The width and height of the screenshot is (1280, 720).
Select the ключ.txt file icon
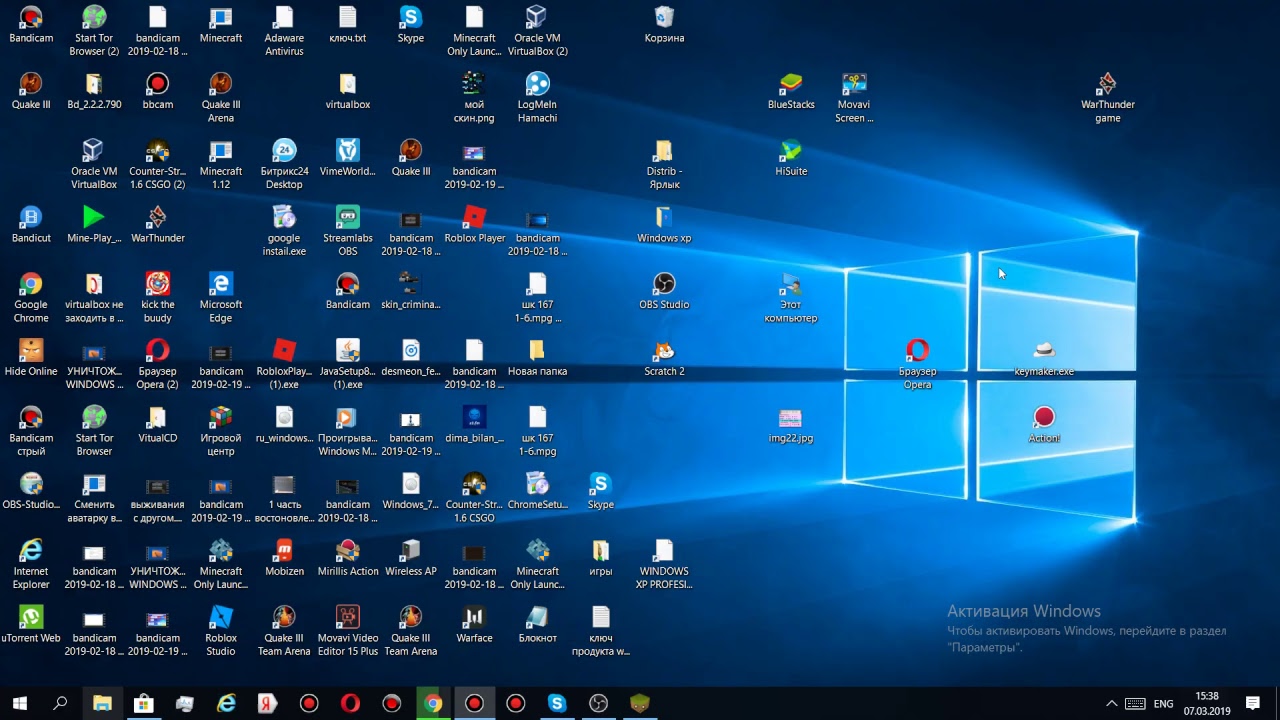click(347, 25)
